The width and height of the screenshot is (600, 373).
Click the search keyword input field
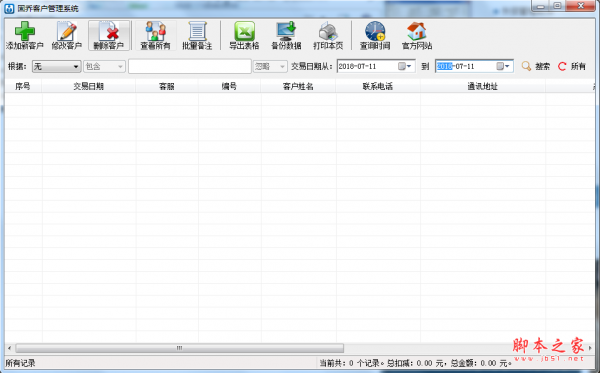[190, 67]
